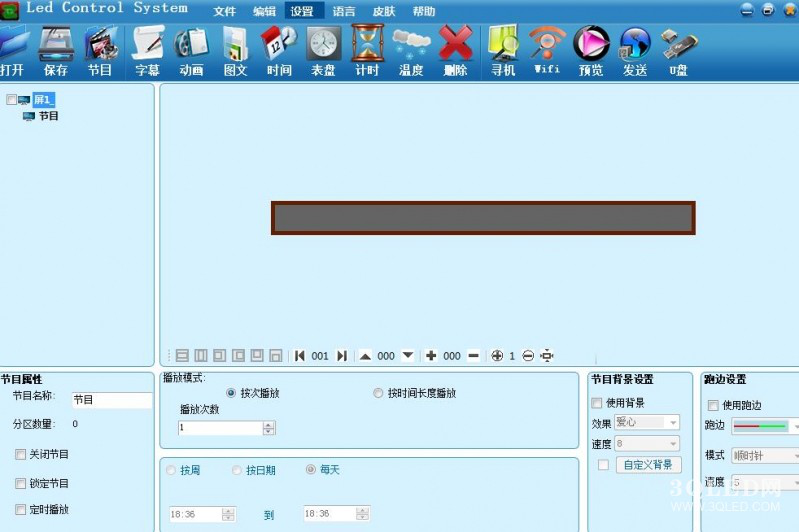Image resolution: width=799 pixels, height=532 pixels.
Task: Select 屏1 node in tree
Action: tap(43, 99)
